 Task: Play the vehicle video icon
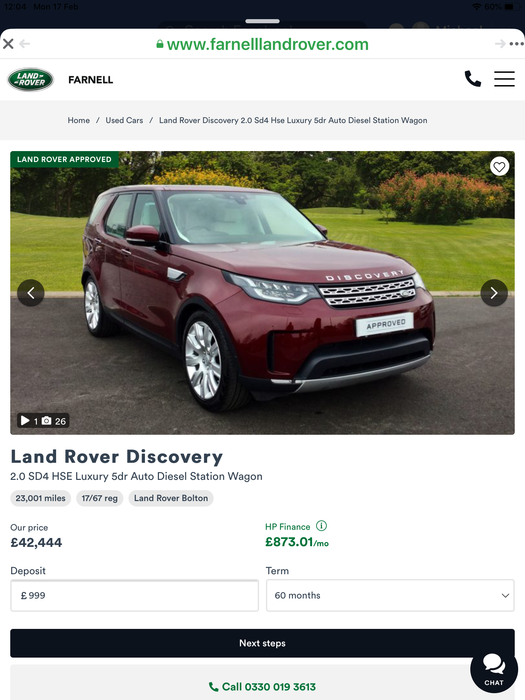click(25, 421)
